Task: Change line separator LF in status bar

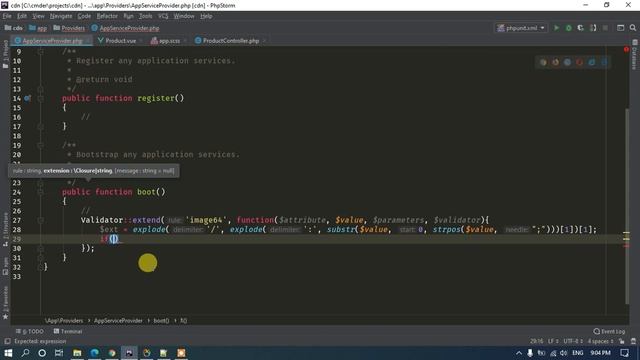Action: [553, 341]
